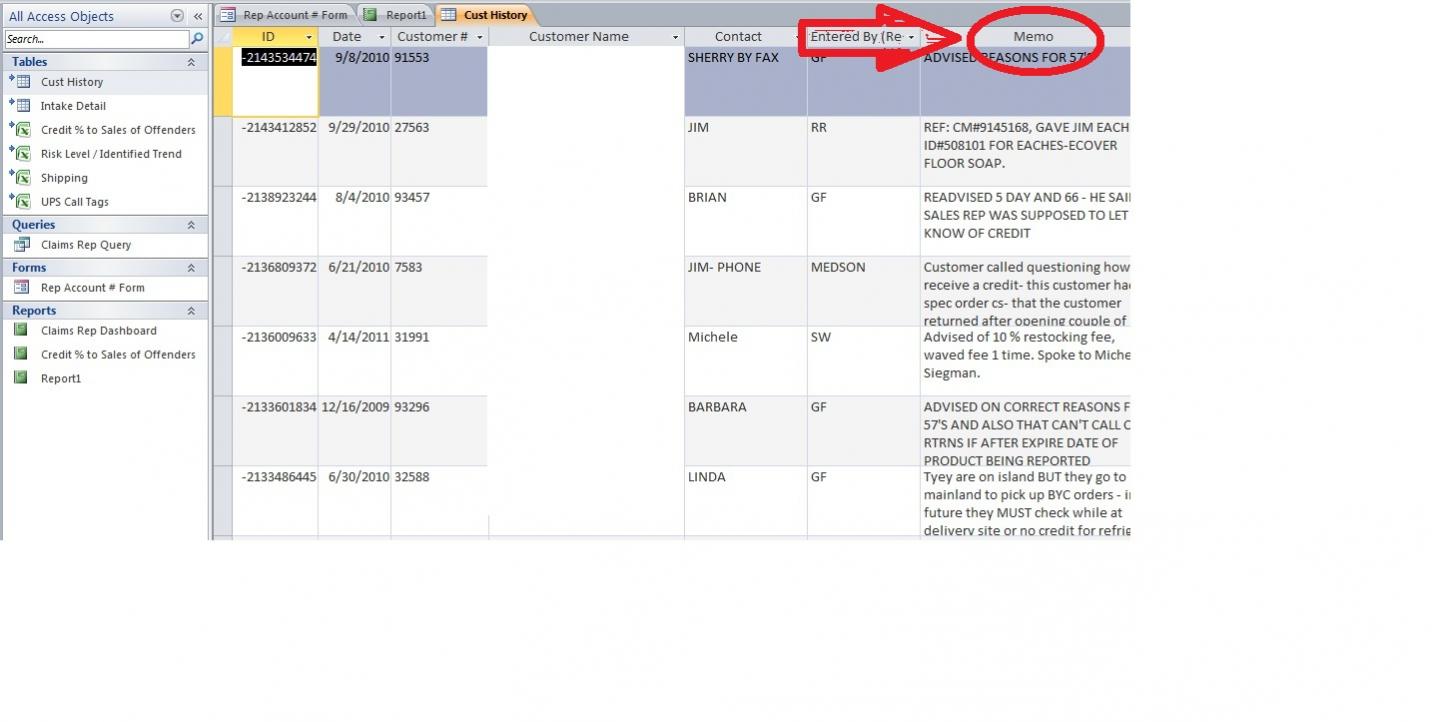1432x722 pixels.
Task: Select the Cust History tab
Action: pos(485,15)
